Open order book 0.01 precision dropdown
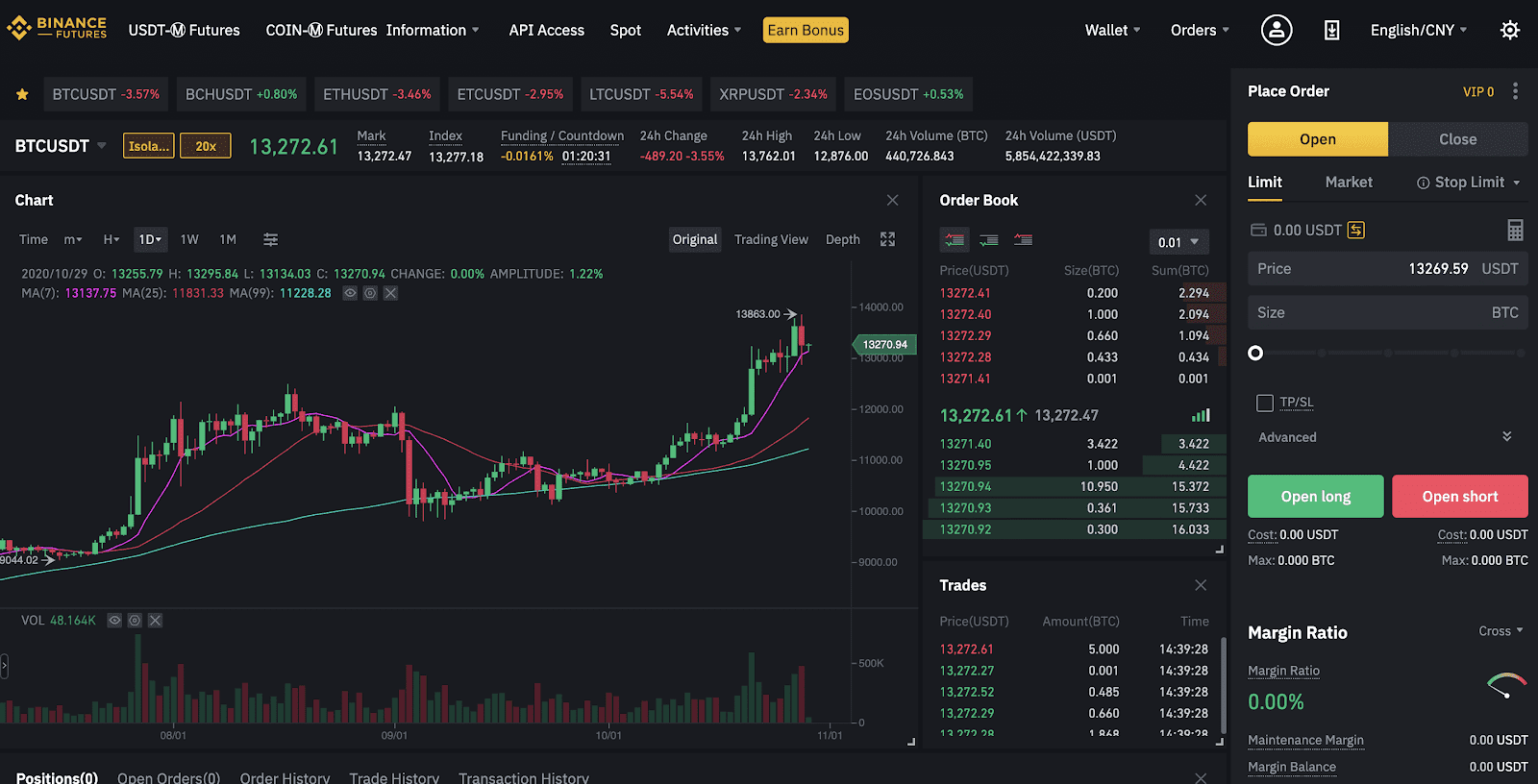Screen dimensions: 1538x784 tap(1178, 242)
